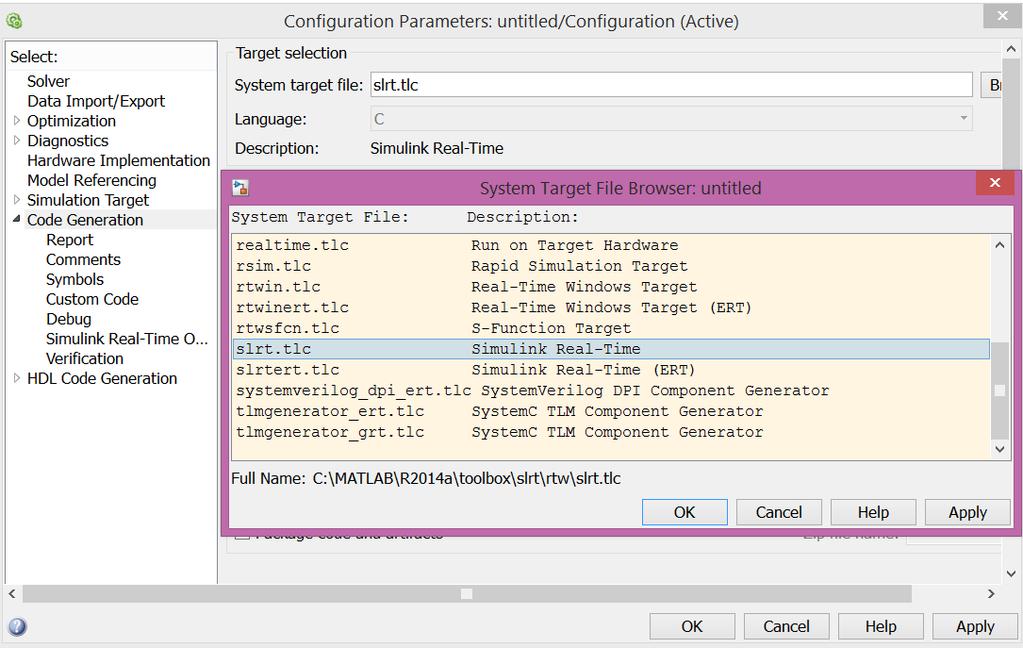
Task: Choose tlmgenerator_grt.tlc row
Action: click(x=611, y=432)
